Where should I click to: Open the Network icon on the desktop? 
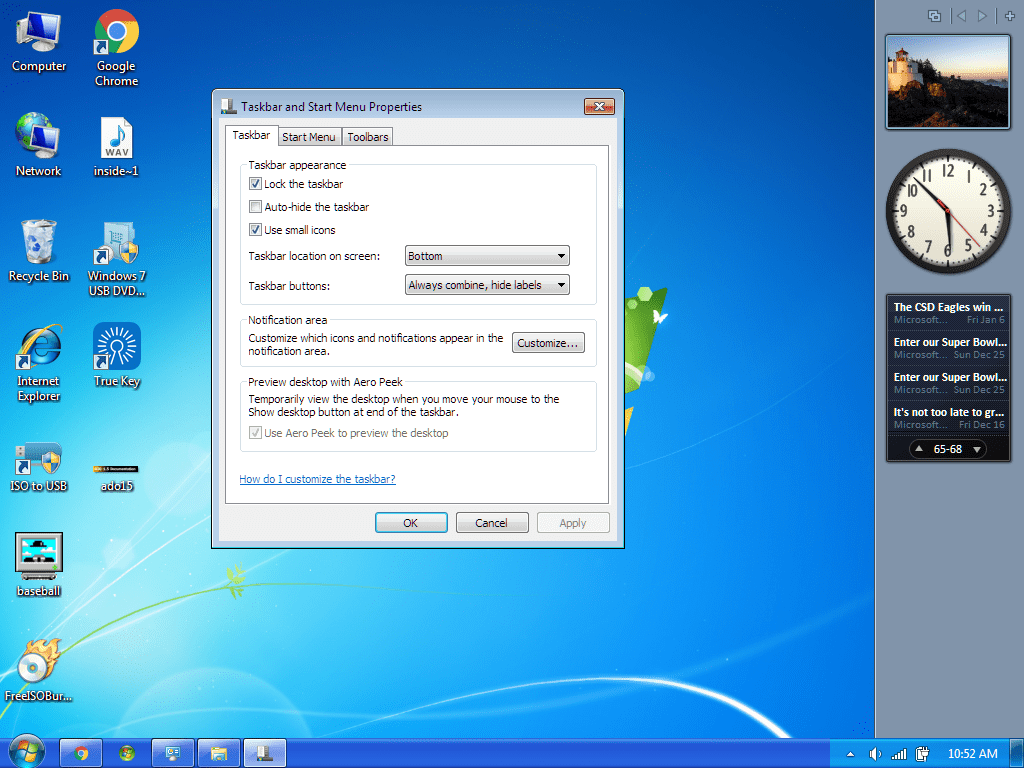(x=38, y=135)
